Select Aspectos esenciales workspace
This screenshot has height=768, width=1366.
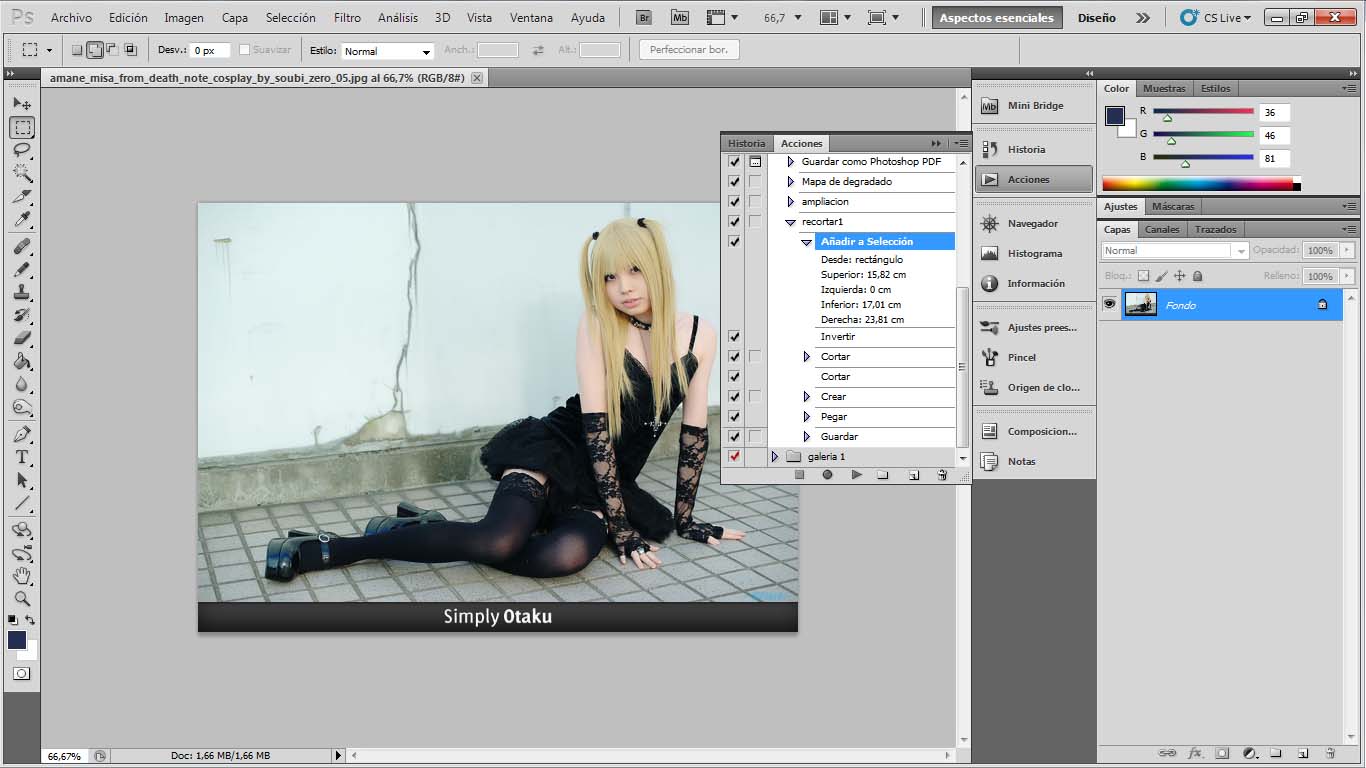click(997, 18)
